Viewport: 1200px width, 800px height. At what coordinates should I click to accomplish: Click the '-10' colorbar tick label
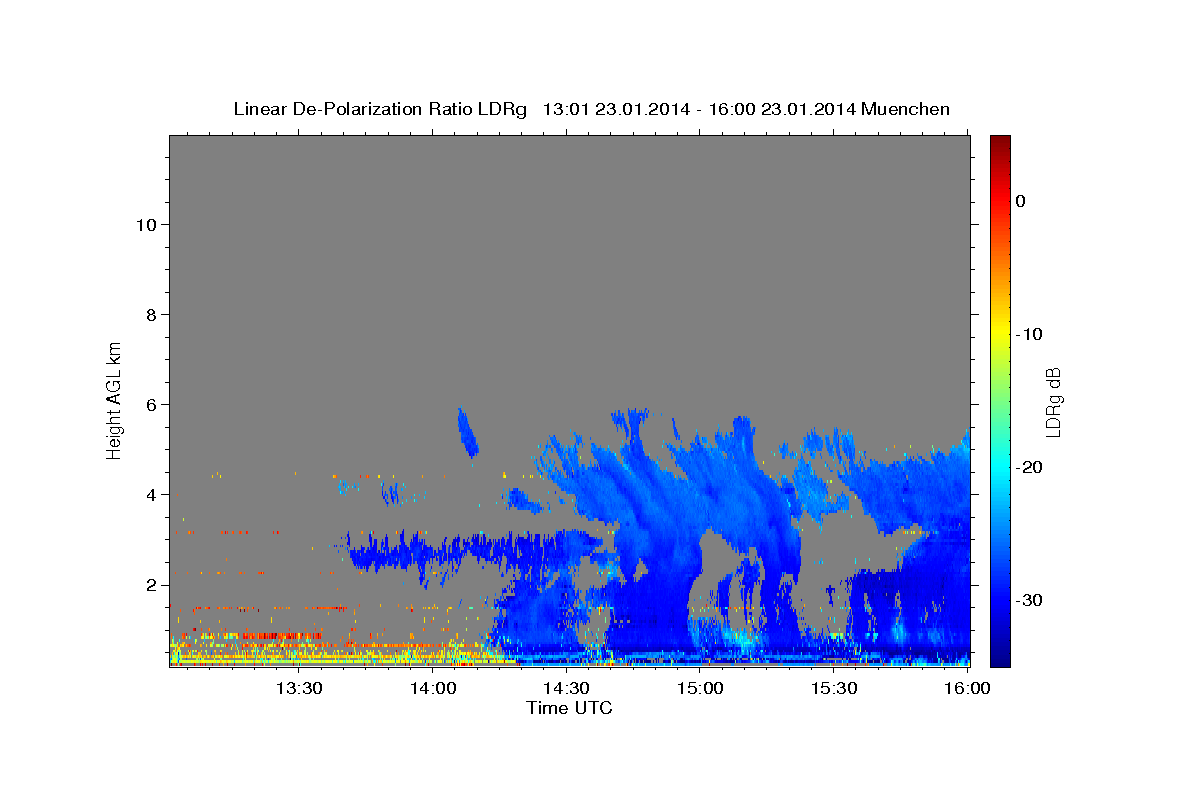pyautogui.click(x=1029, y=334)
